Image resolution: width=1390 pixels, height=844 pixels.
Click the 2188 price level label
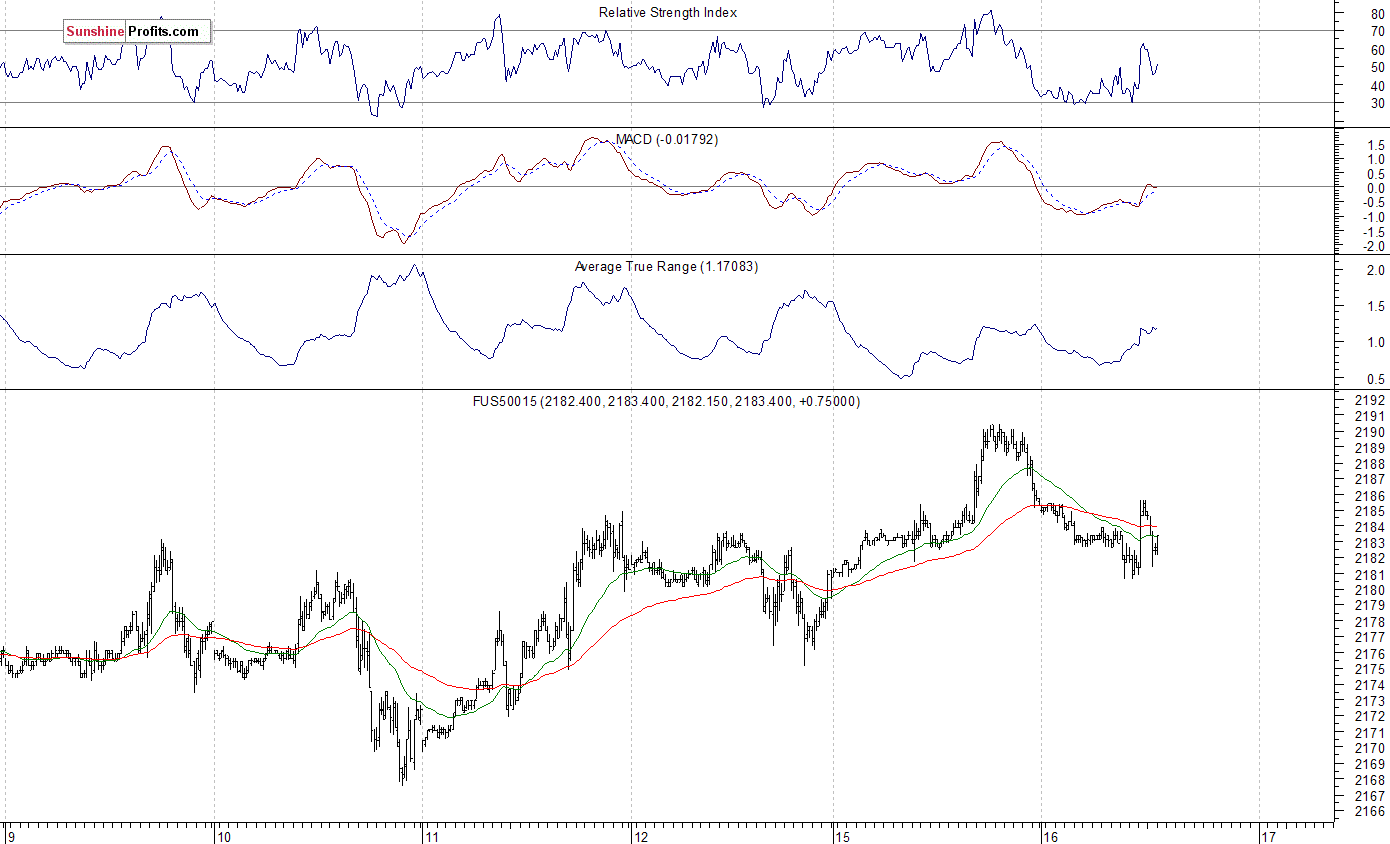[1368, 464]
